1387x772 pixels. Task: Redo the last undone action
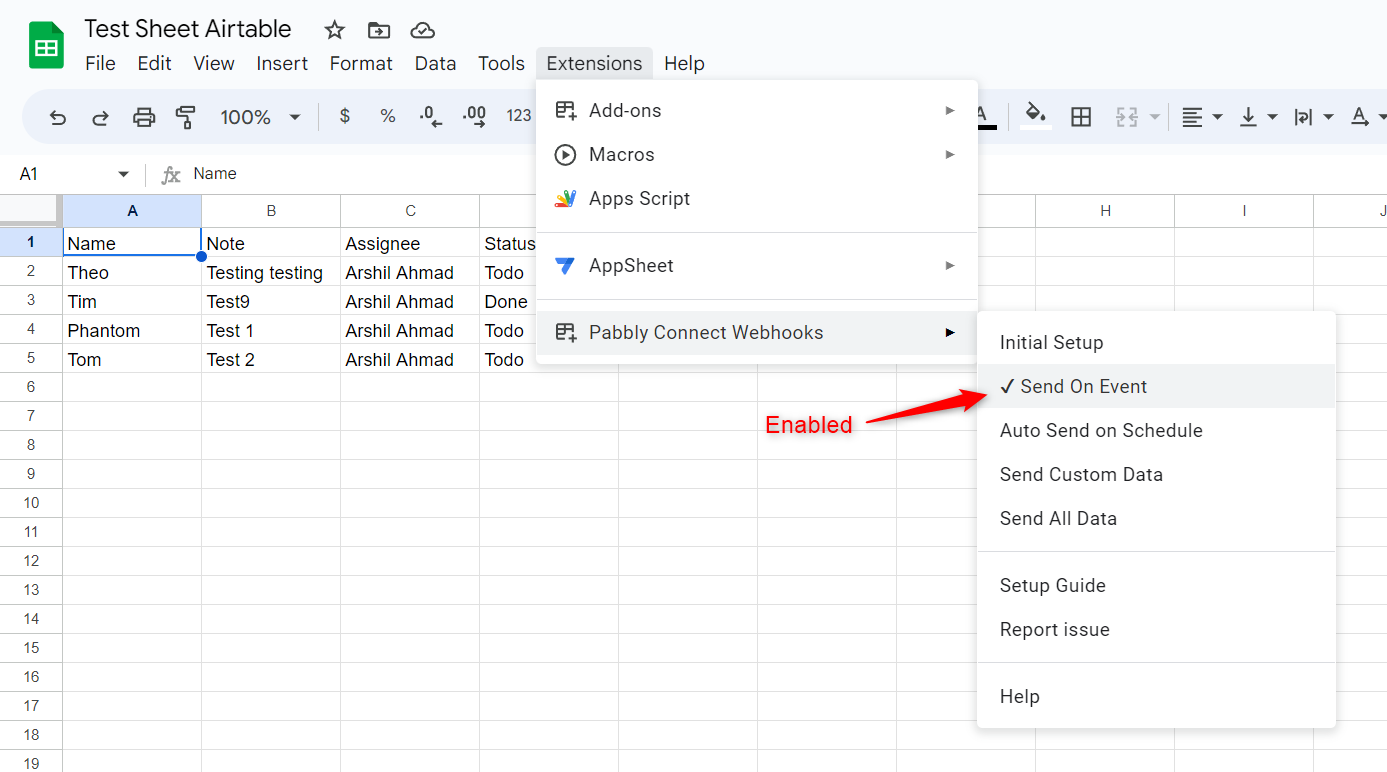100,117
